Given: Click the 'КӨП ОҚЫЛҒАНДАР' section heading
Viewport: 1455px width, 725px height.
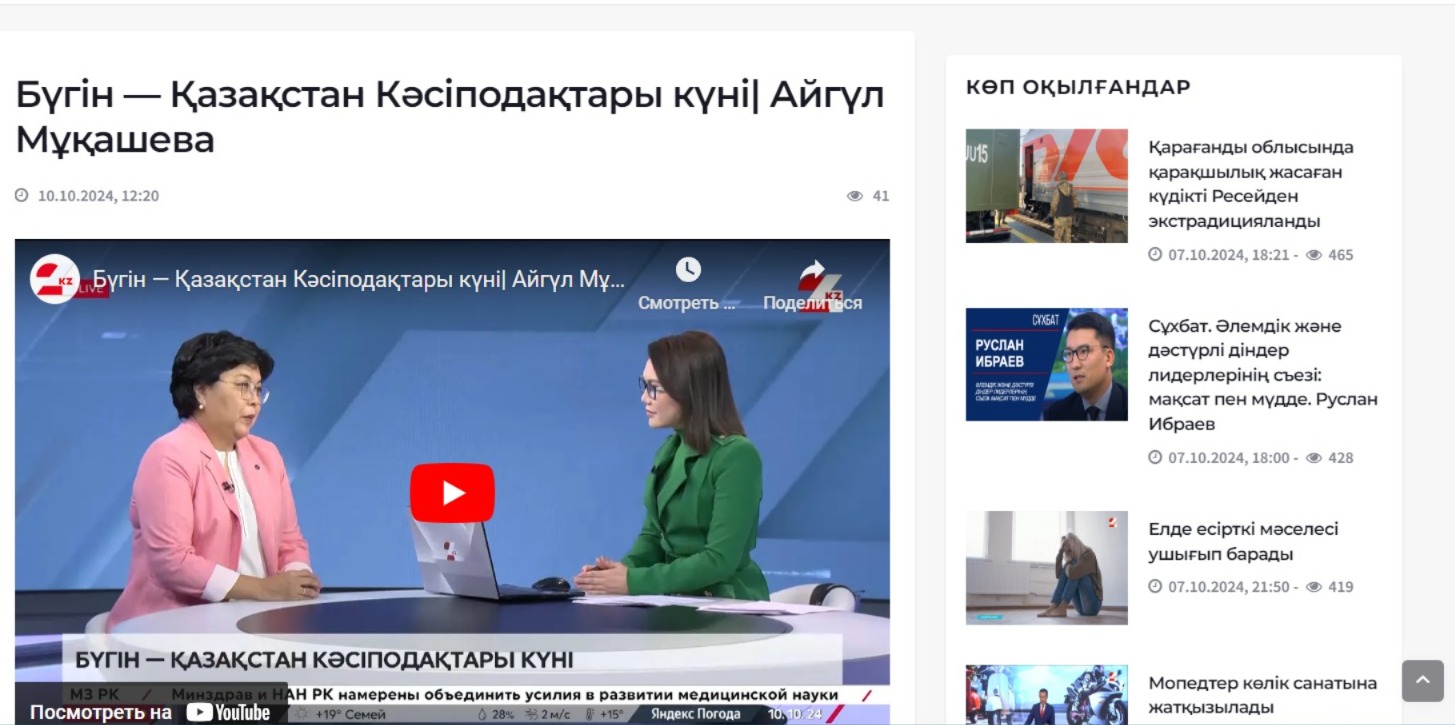Looking at the screenshot, I should point(1078,87).
